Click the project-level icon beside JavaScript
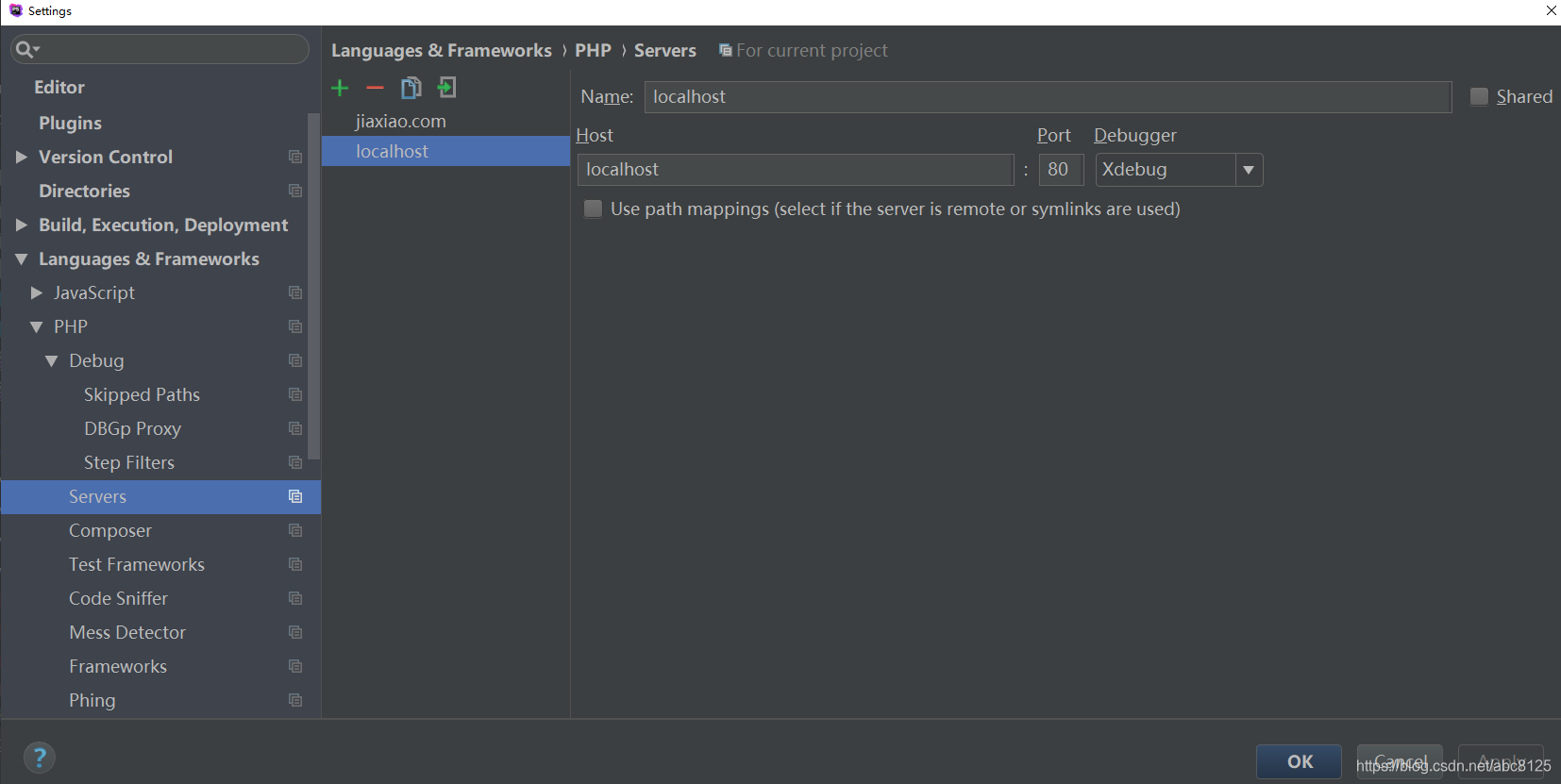Screen dimensions: 1561x784 [x=295, y=292]
